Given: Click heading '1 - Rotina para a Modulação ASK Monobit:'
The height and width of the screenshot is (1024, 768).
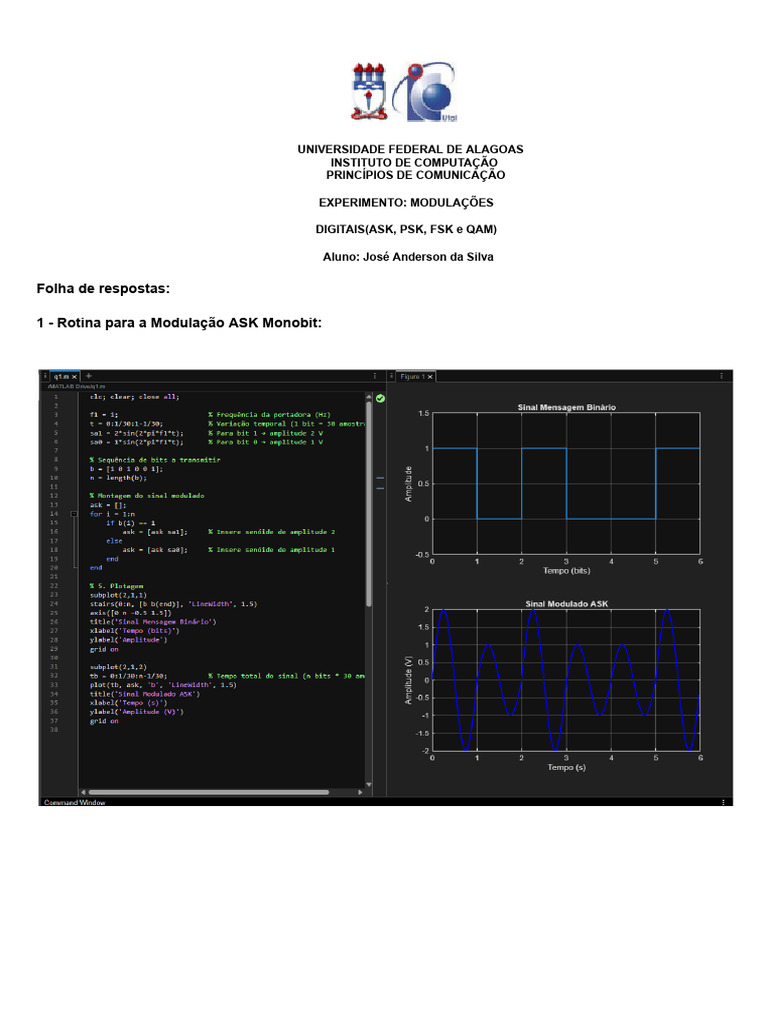Looking at the screenshot, I should (179, 323).
